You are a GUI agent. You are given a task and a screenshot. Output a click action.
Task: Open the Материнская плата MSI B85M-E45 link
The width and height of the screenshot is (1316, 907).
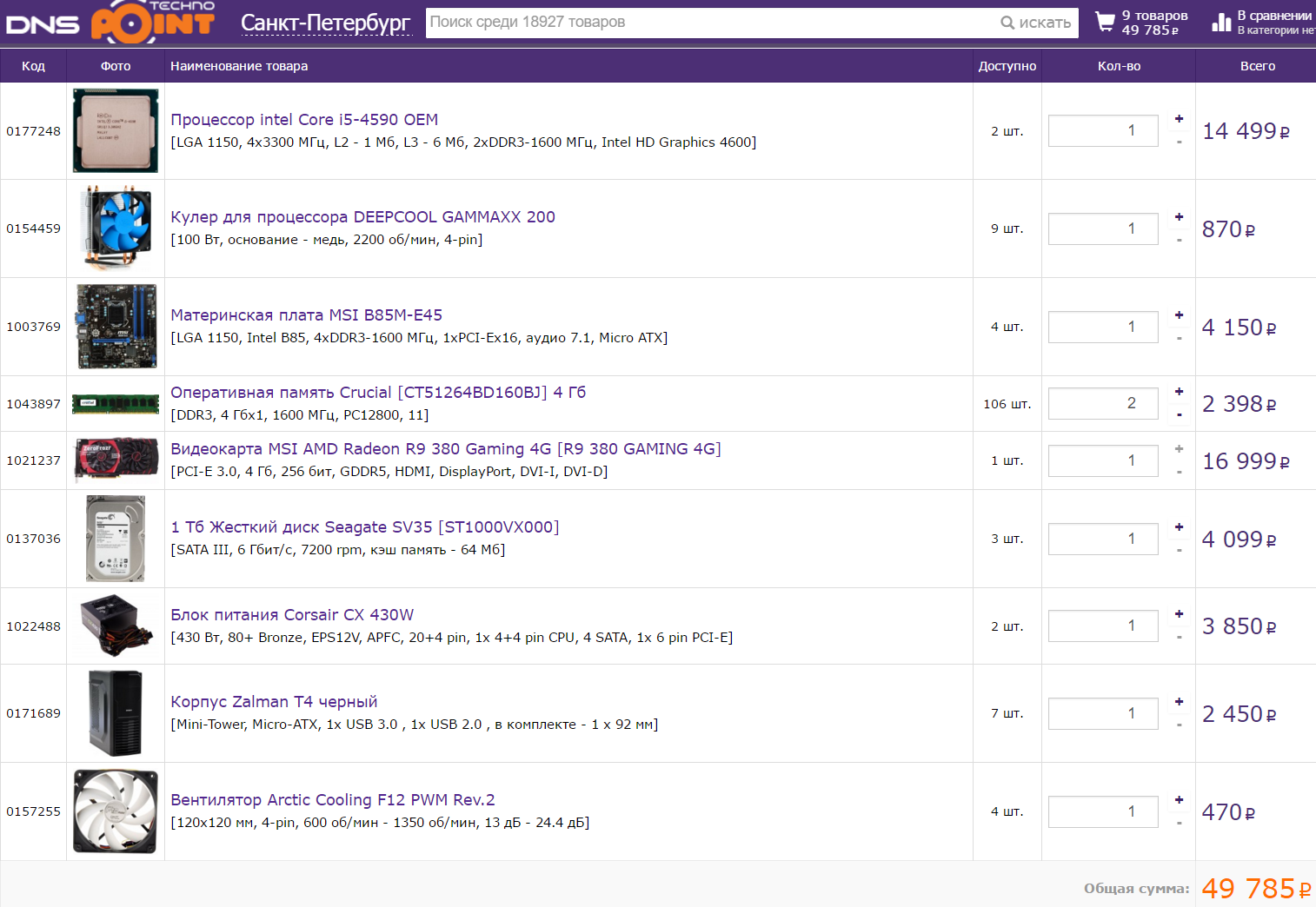tap(306, 315)
